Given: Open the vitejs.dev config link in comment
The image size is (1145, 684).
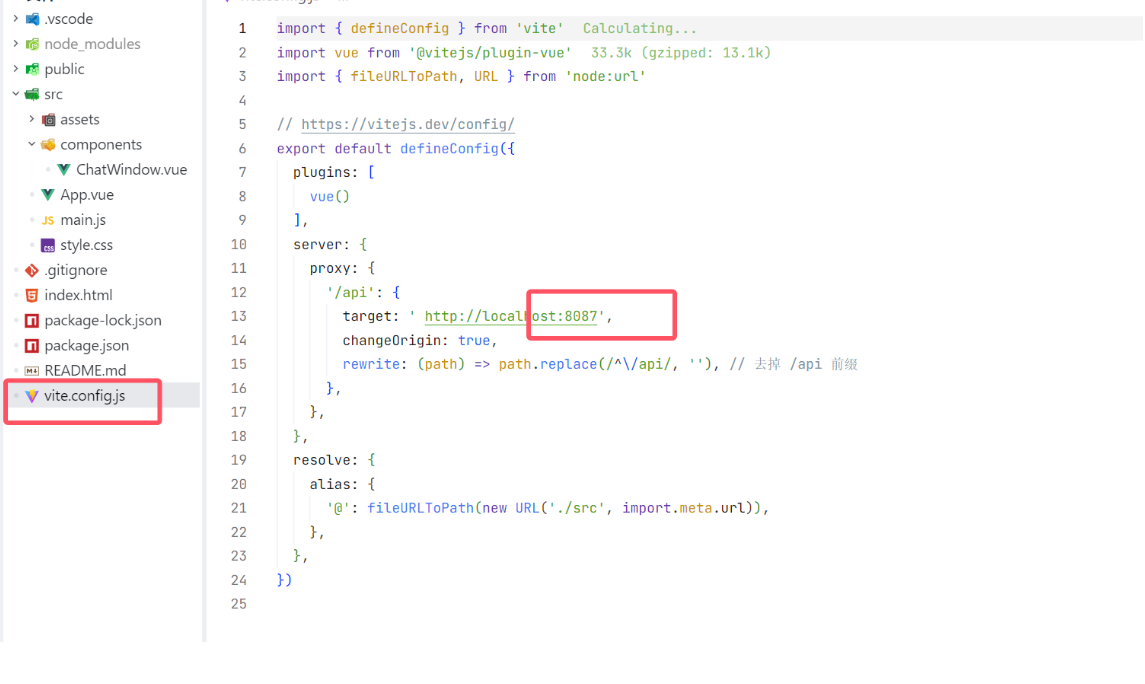Looking at the screenshot, I should 408,125.
